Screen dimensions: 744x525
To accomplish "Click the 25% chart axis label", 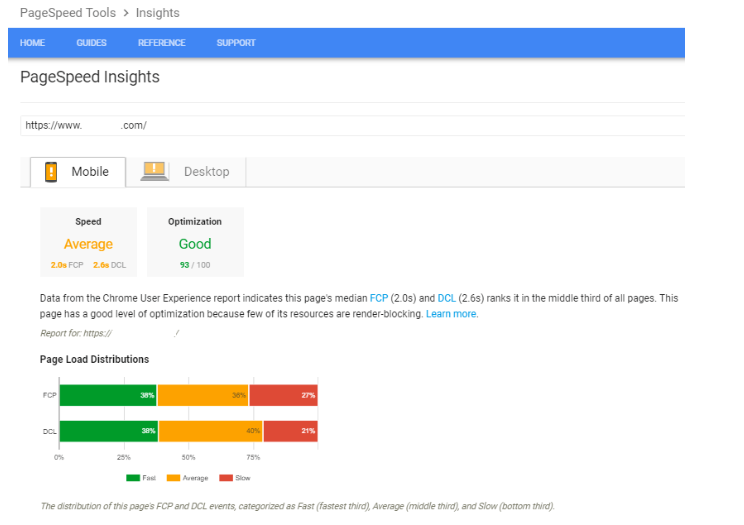I will 124,458.
